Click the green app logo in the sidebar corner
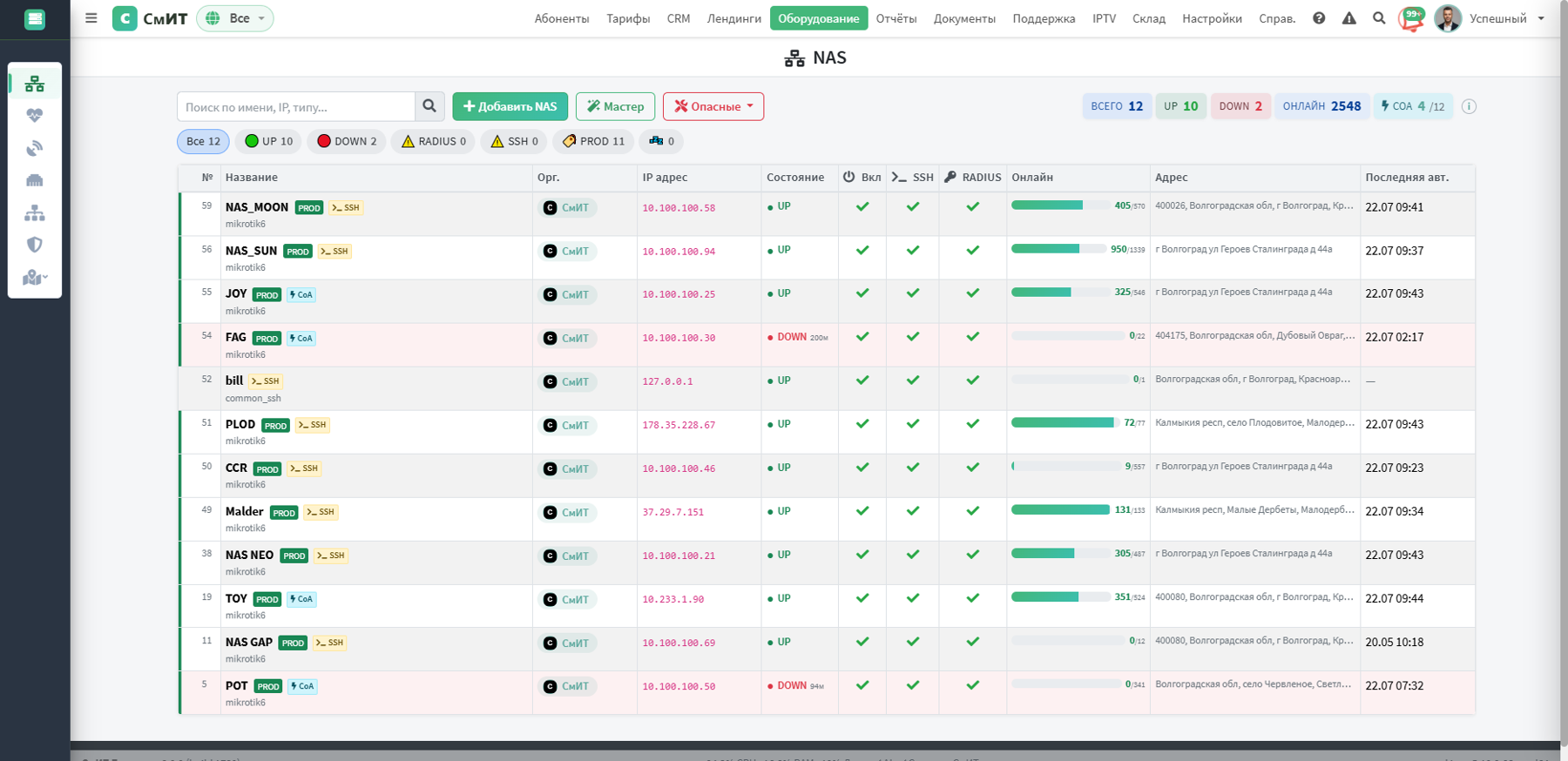The height and width of the screenshot is (761, 1568). 35,19
